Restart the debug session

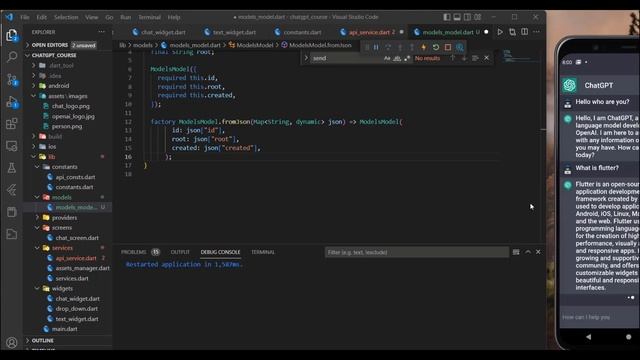[436, 47]
